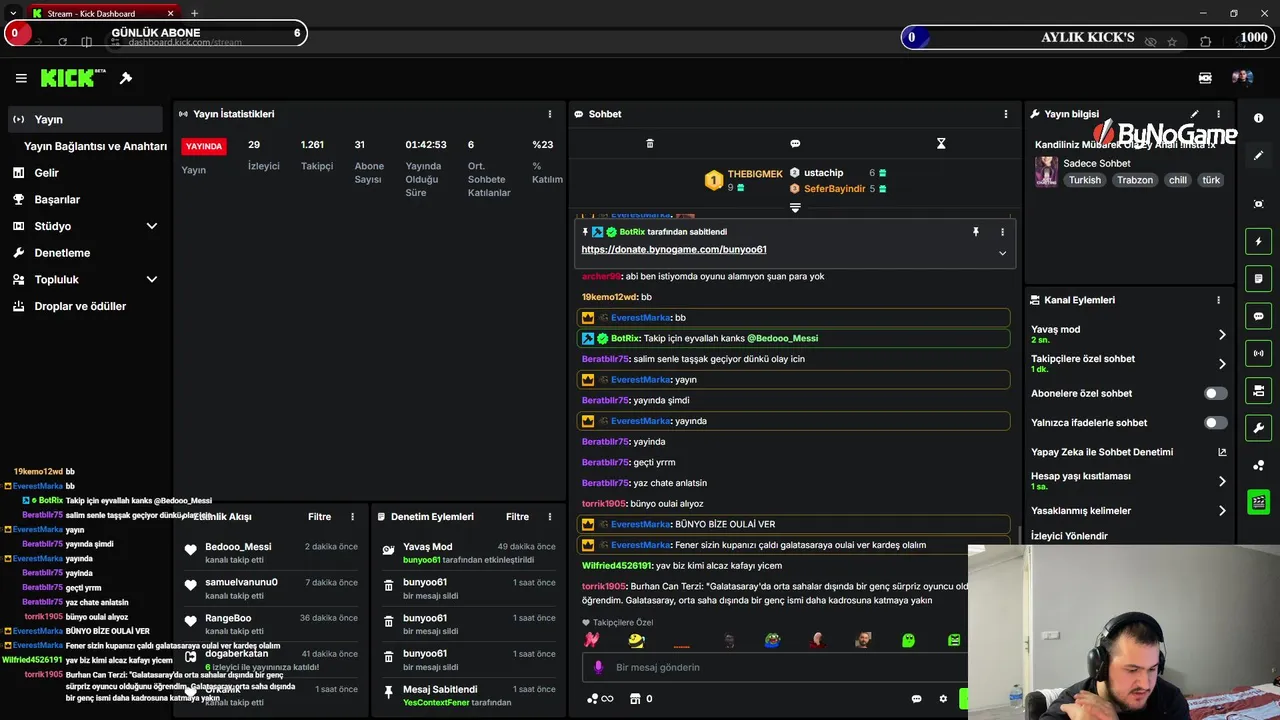Screen dimensions: 1280x720
Task: Open the hamburger menu beside the Kick logo
Action: tap(21, 78)
